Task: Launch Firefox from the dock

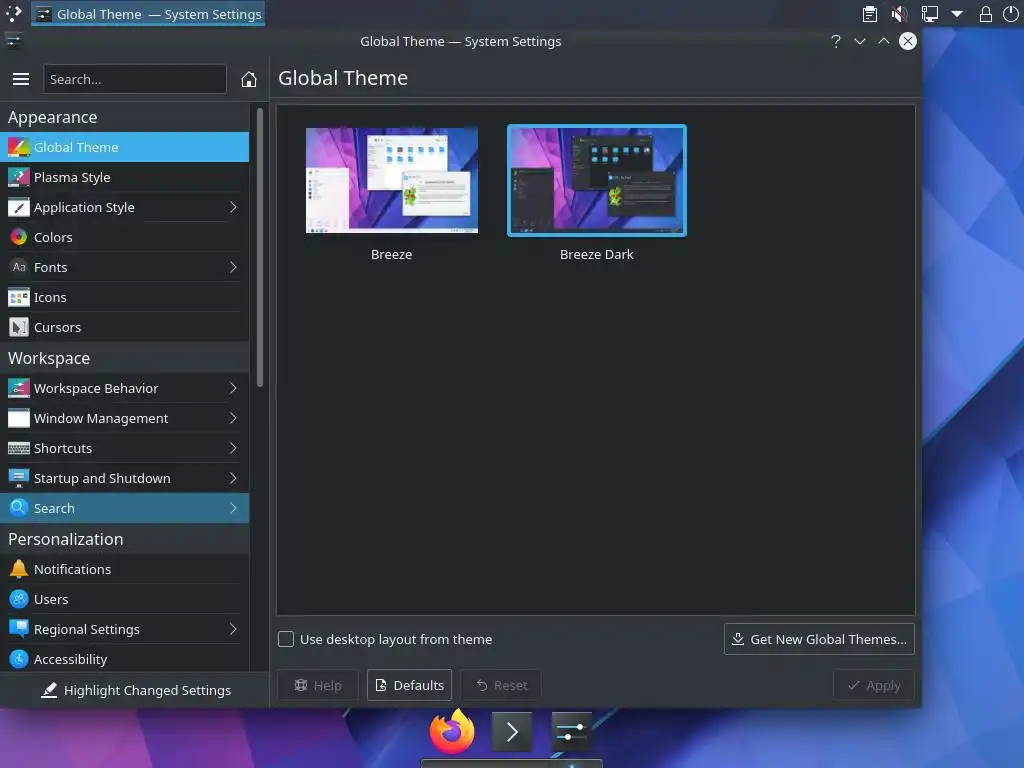Action: coord(452,731)
